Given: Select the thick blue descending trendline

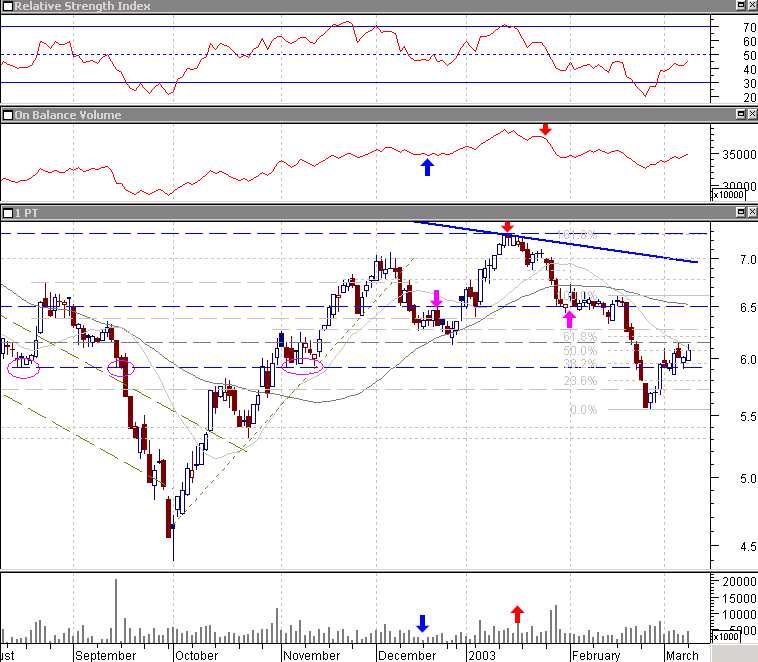Looking at the screenshot, I should [x=556, y=240].
